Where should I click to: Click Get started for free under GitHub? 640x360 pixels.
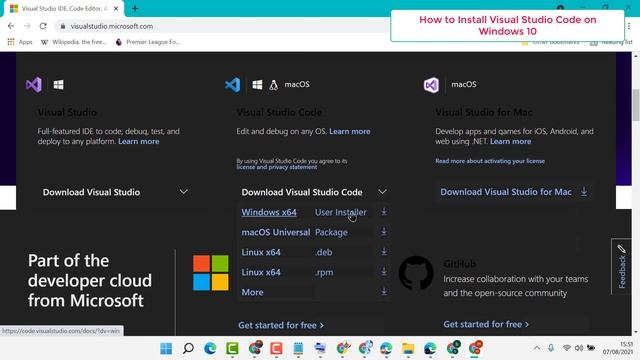[486, 324]
